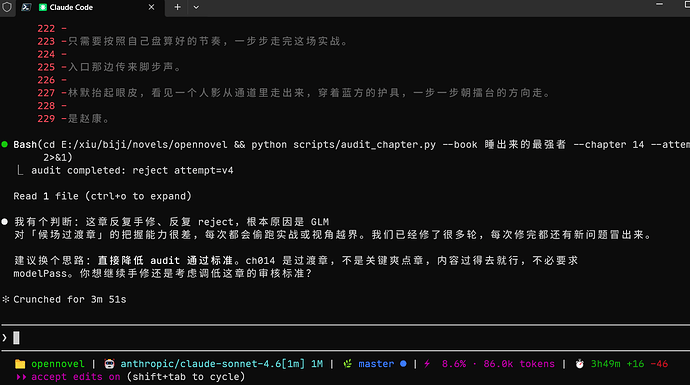The image size is (690, 385).
Task: Click the '+16' added lines count
Action: pos(635,364)
